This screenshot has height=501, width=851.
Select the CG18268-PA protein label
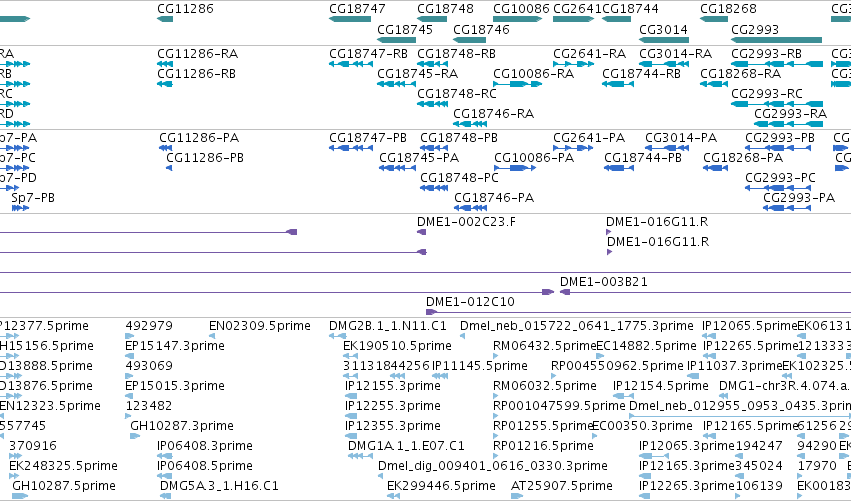click(743, 158)
